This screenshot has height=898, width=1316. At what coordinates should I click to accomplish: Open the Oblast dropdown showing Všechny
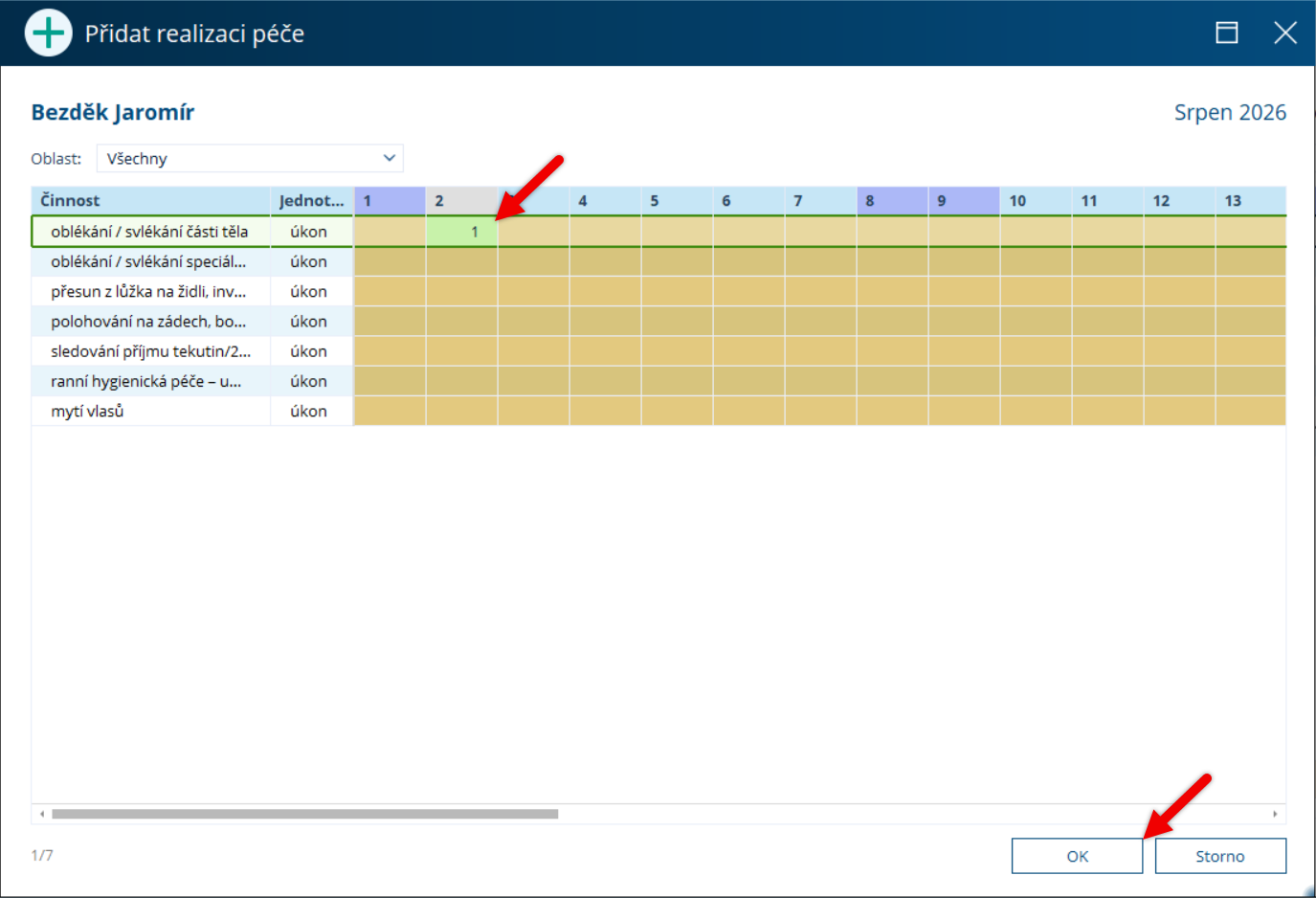pyautogui.click(x=250, y=158)
